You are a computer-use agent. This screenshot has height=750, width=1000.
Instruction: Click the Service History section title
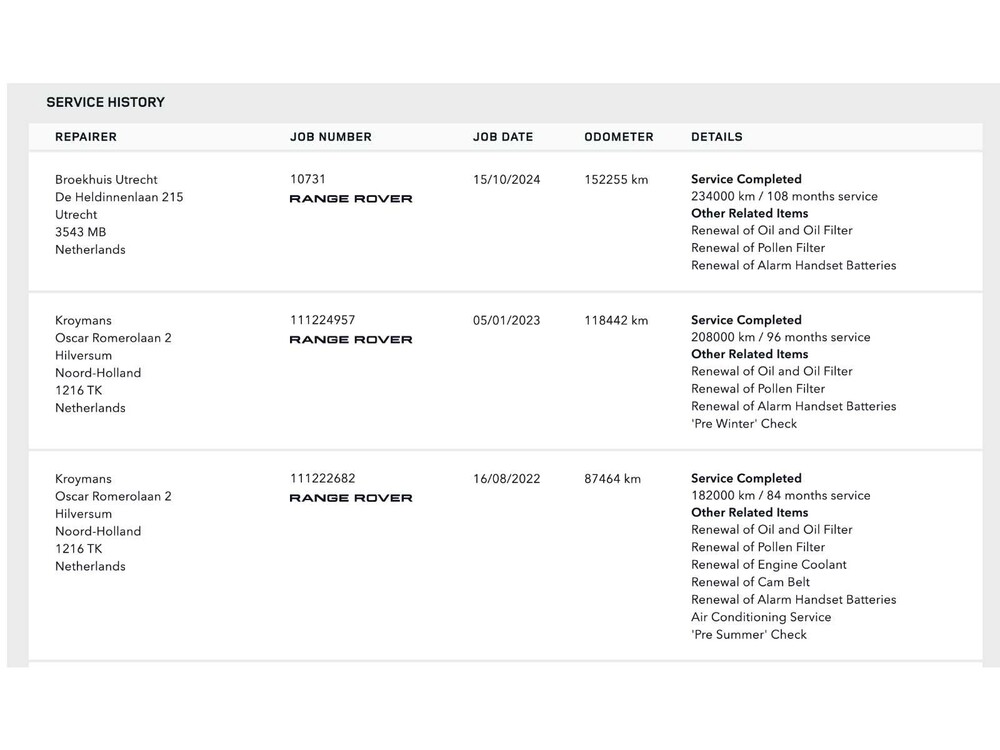pyautogui.click(x=106, y=102)
